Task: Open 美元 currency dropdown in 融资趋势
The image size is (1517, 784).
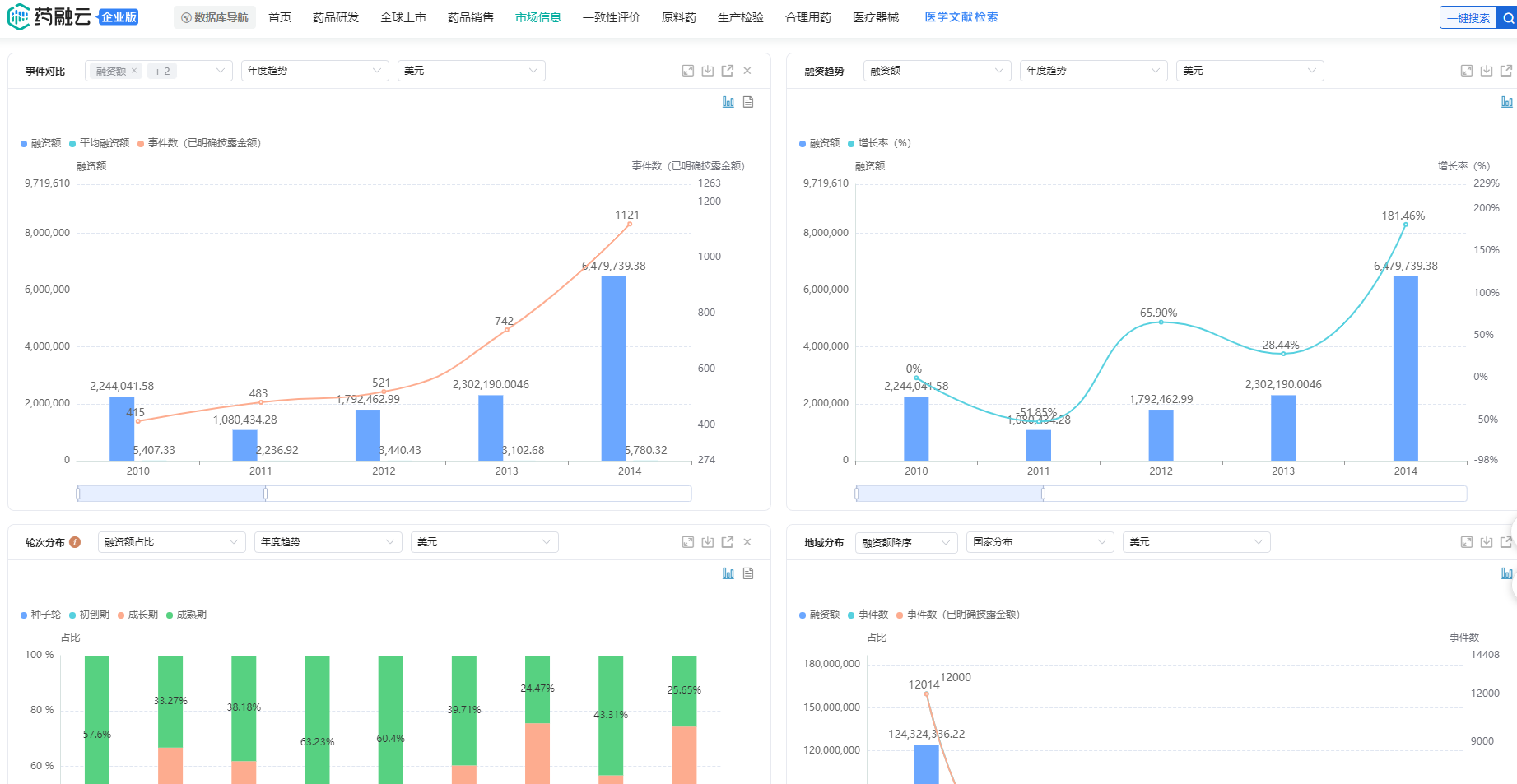Action: point(1250,71)
